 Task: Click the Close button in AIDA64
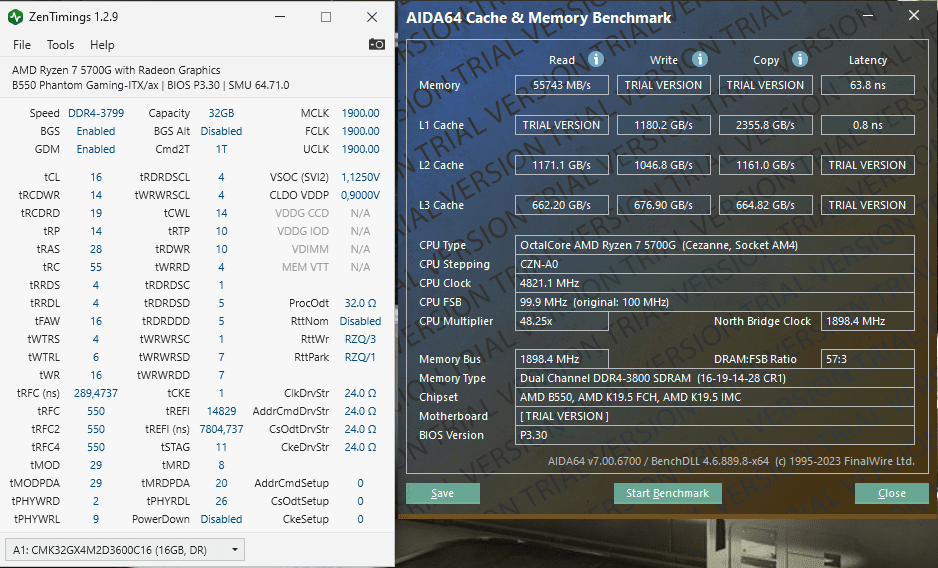pyautogui.click(x=891, y=493)
